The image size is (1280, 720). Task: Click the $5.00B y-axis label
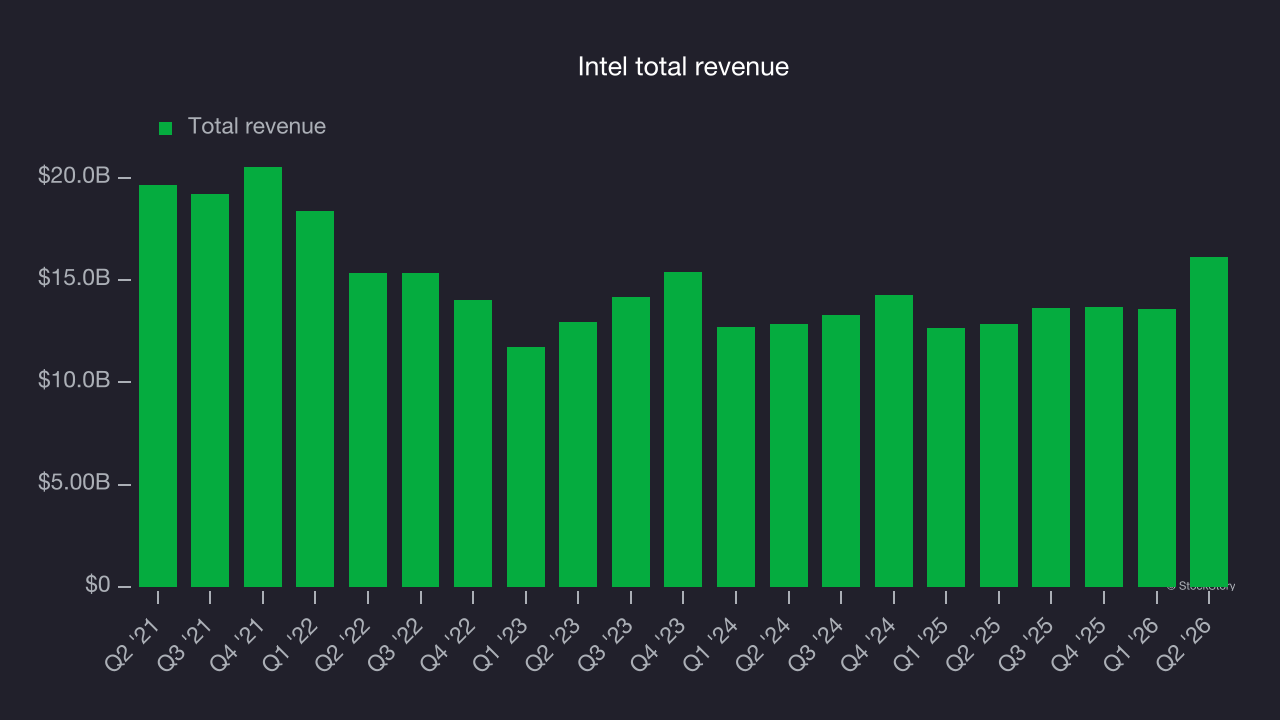tap(74, 483)
